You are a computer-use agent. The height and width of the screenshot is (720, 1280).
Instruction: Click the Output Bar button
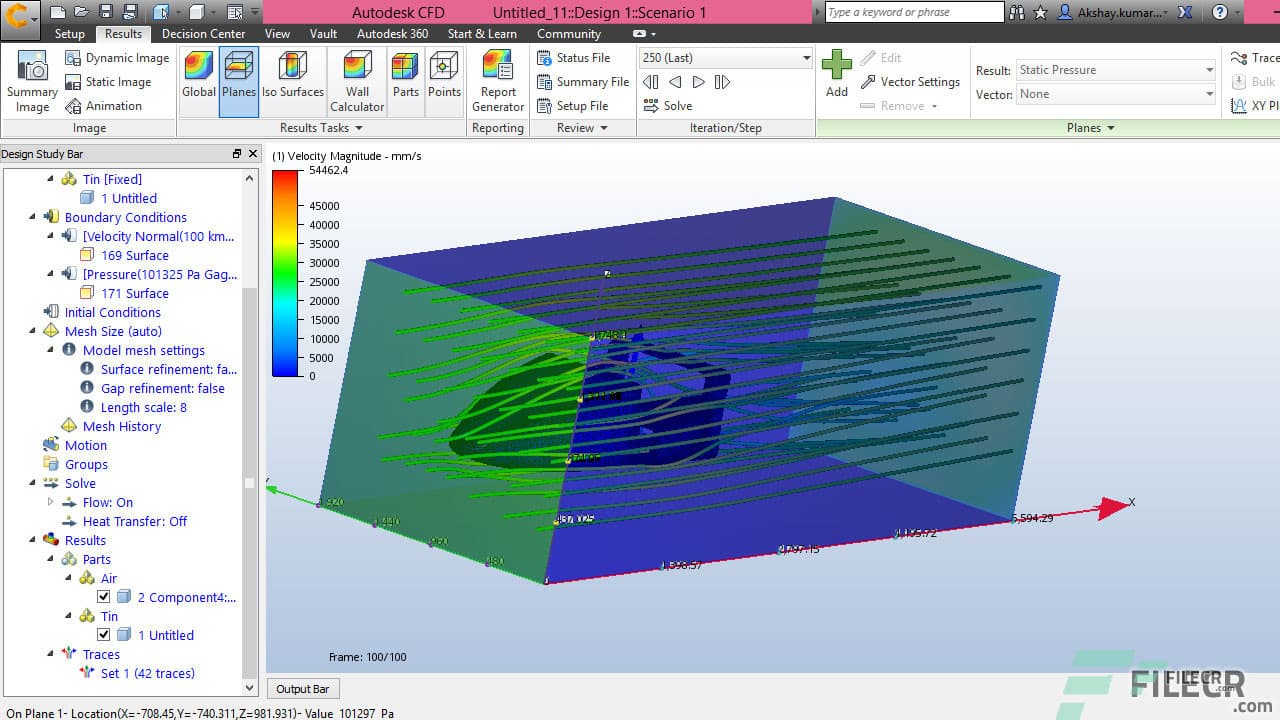pos(302,688)
